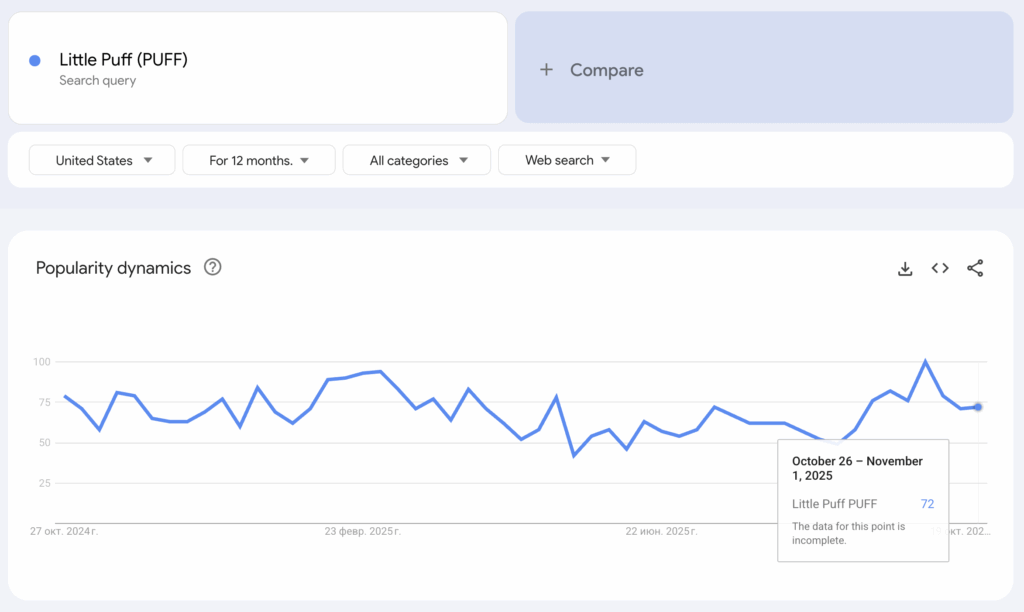
Task: Click the blue dot beside Little Puff
Action: [35, 61]
